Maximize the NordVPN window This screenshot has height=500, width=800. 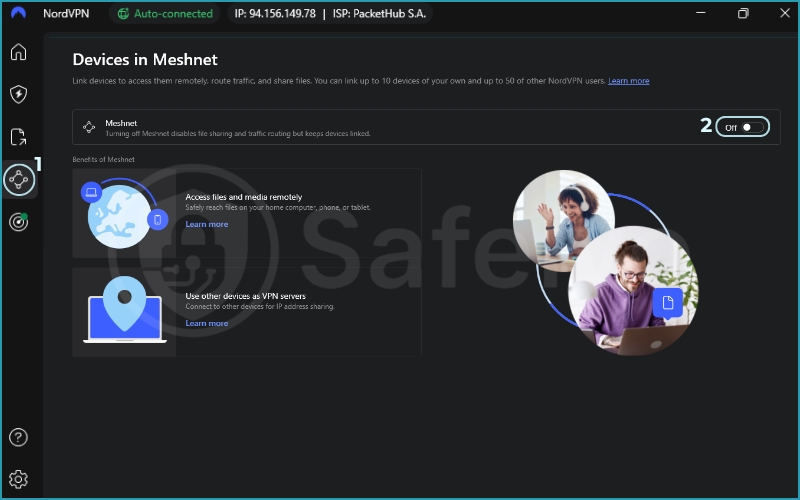[x=743, y=14]
